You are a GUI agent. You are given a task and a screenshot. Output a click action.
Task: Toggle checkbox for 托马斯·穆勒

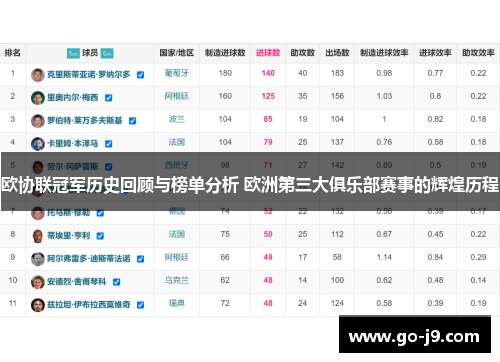[x=100, y=213]
